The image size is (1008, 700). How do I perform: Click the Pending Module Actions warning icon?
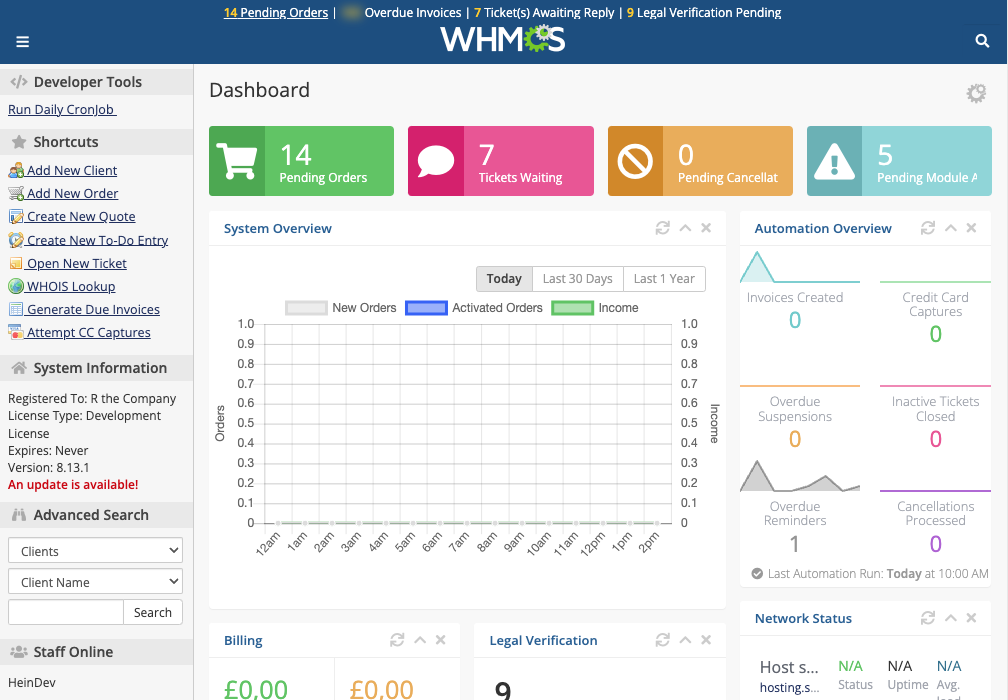click(x=834, y=161)
